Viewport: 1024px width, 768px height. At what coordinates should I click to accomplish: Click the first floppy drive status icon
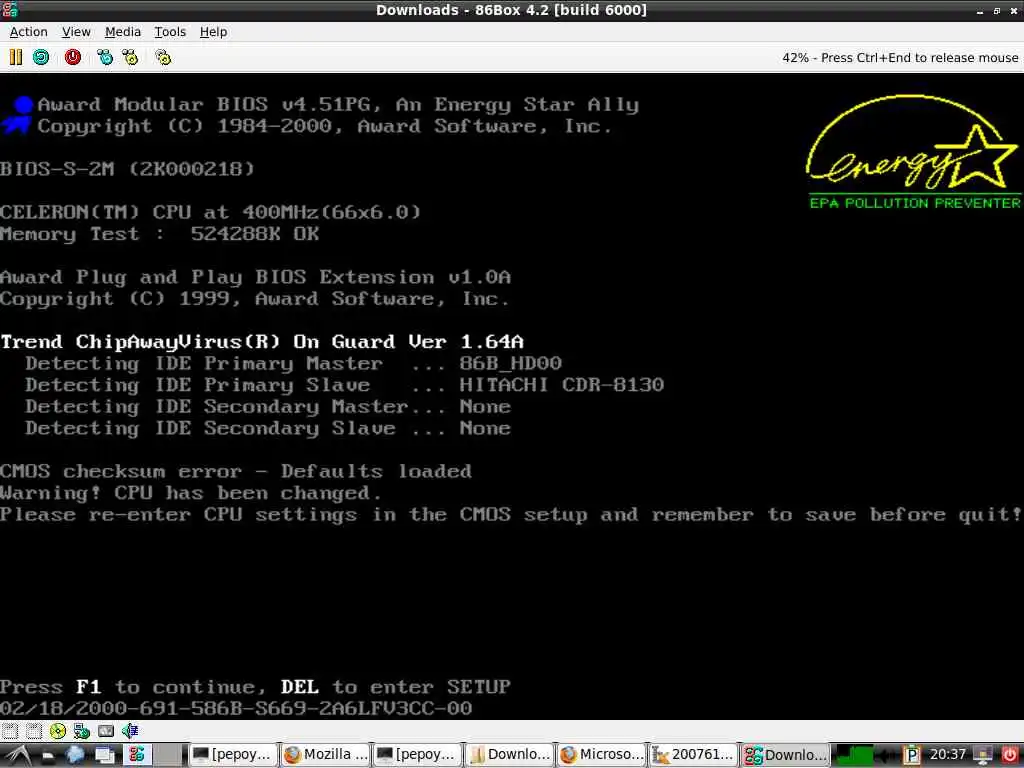(x=9, y=731)
